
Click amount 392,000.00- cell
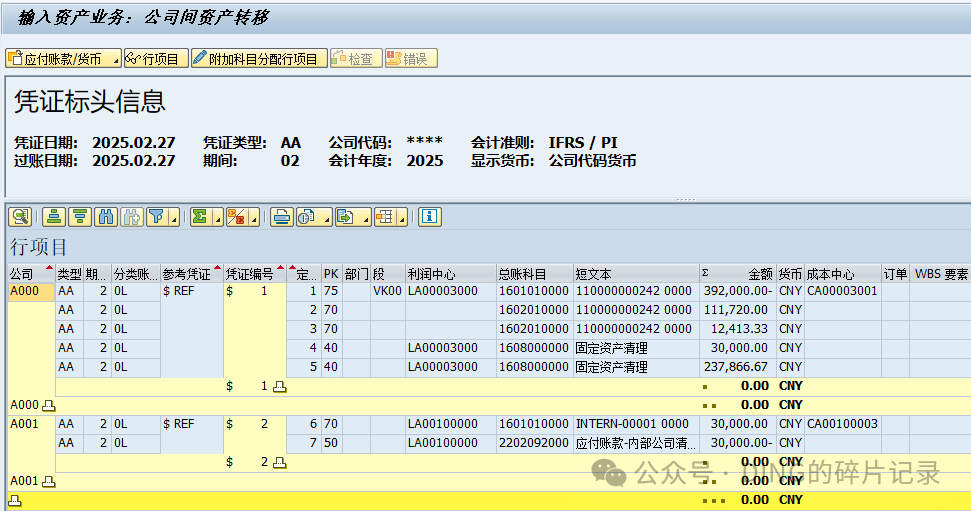[x=738, y=291]
